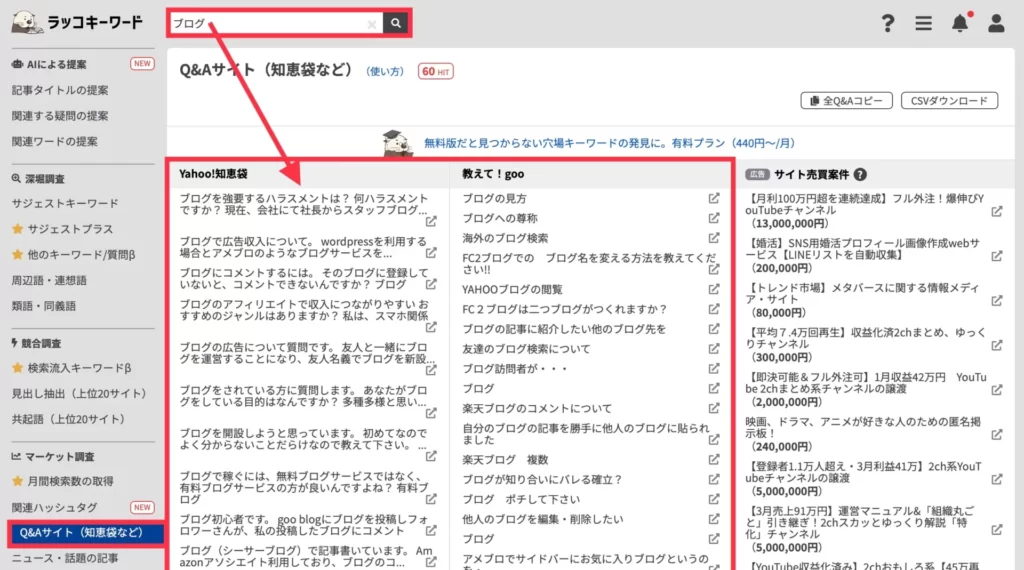Open external link for 13,000,000円 YouTube channel listing

997,212
